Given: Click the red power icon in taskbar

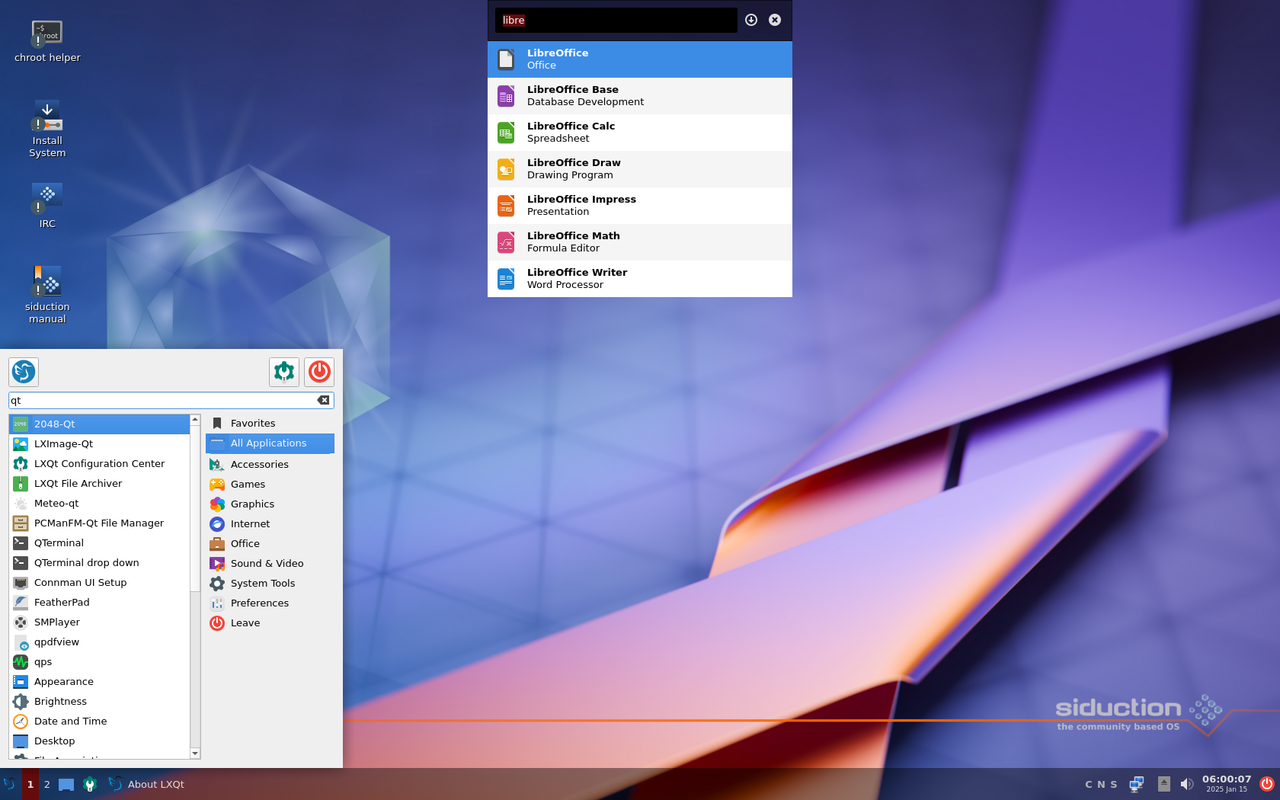Looking at the screenshot, I should [1267, 784].
